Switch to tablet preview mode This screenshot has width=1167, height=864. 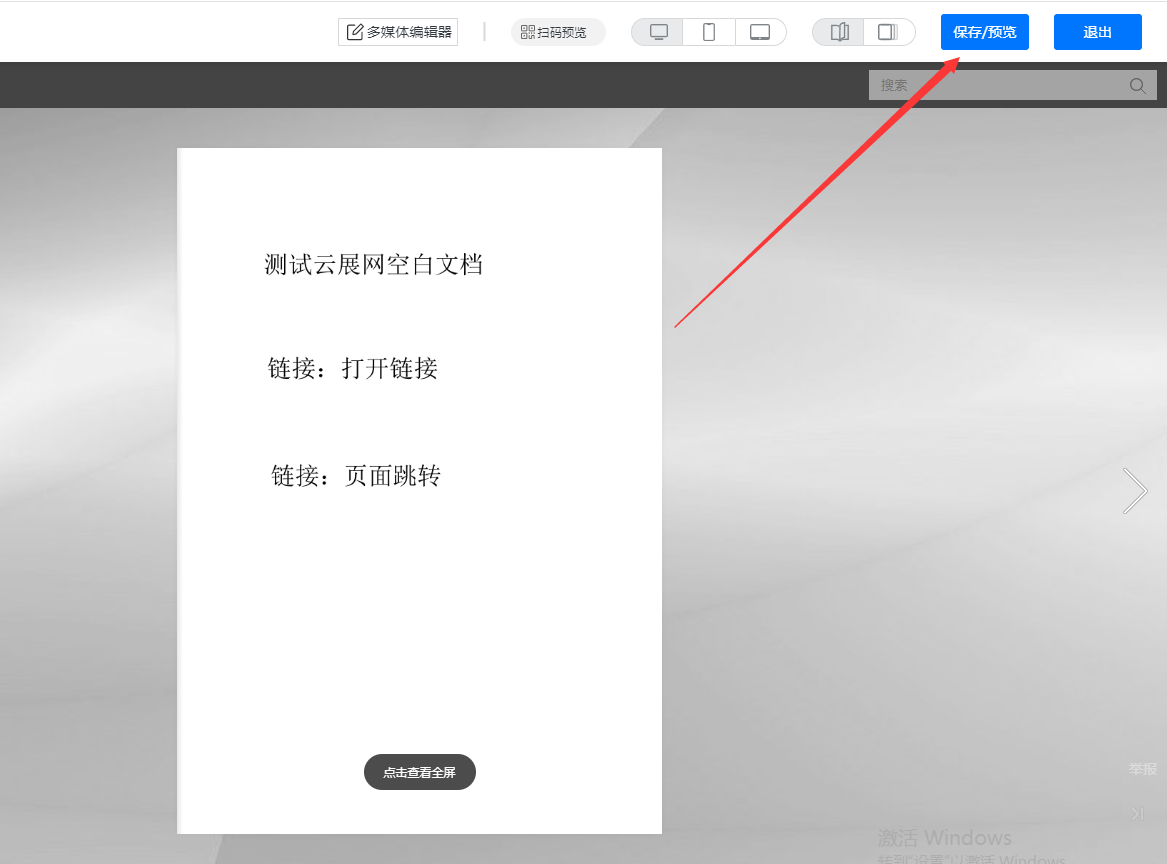(760, 32)
